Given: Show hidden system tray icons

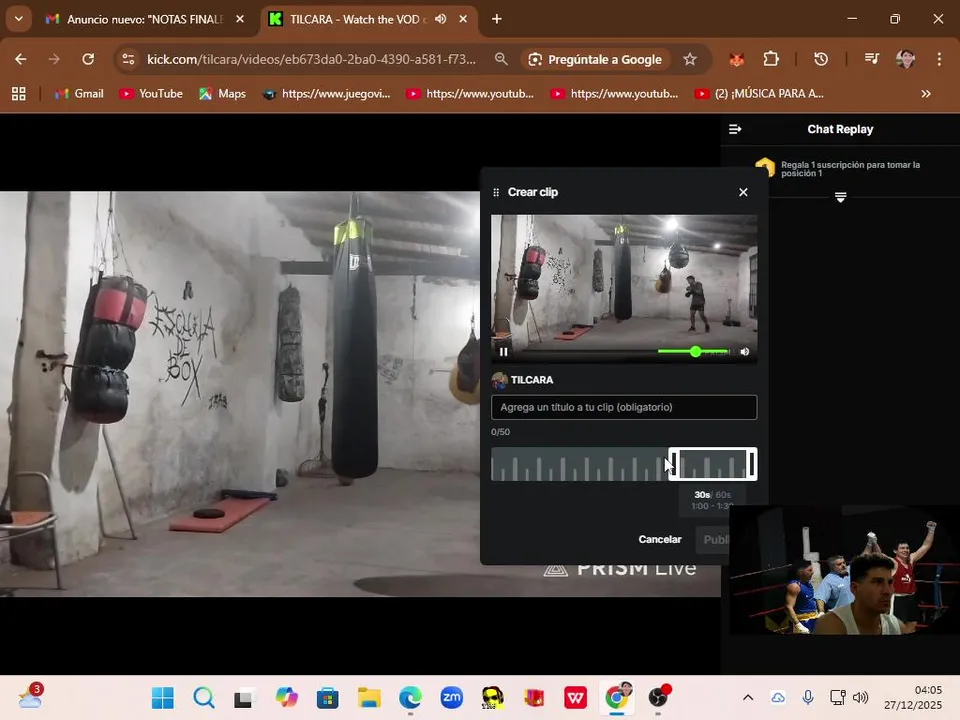Looking at the screenshot, I should [x=748, y=697].
